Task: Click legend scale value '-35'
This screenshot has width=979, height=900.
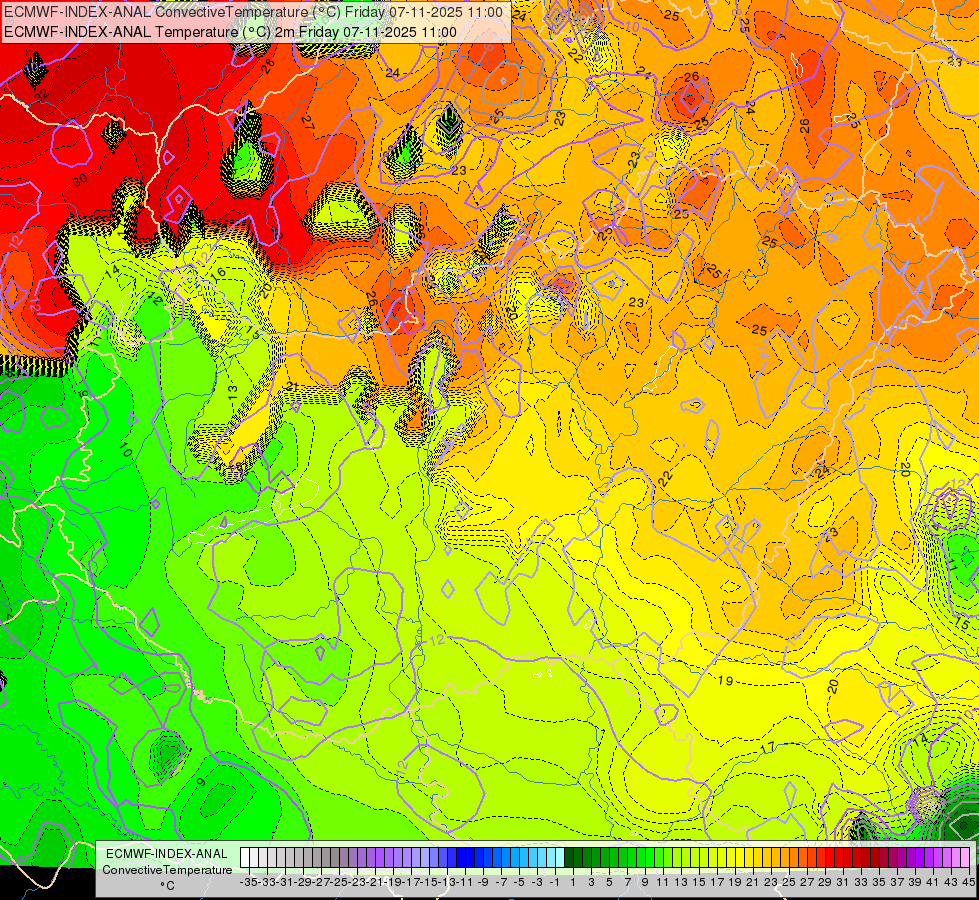Action: [249, 882]
